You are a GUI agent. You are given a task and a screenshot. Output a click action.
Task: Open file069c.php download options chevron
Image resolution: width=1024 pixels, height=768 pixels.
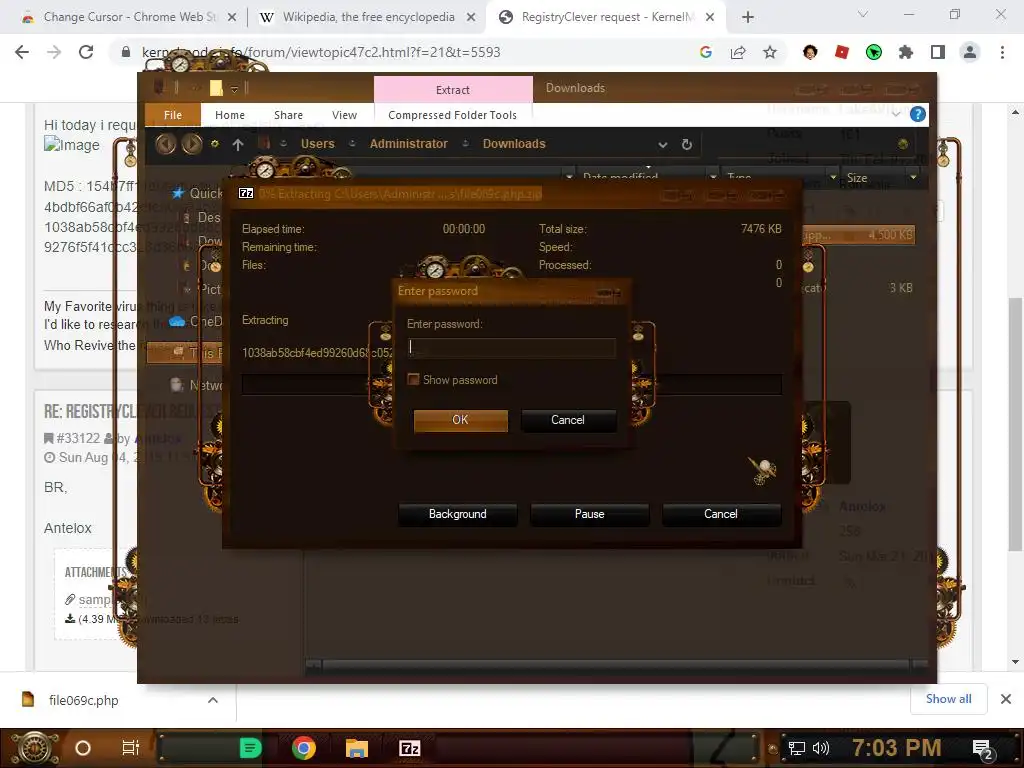pos(212,700)
